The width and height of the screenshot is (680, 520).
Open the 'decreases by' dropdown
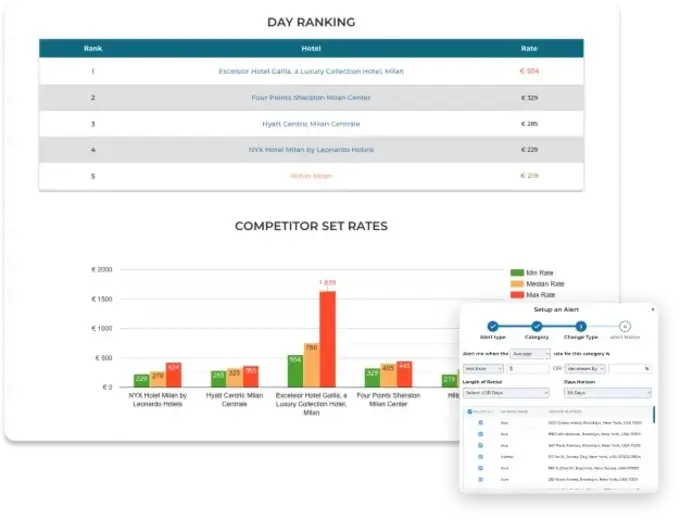click(x=585, y=369)
